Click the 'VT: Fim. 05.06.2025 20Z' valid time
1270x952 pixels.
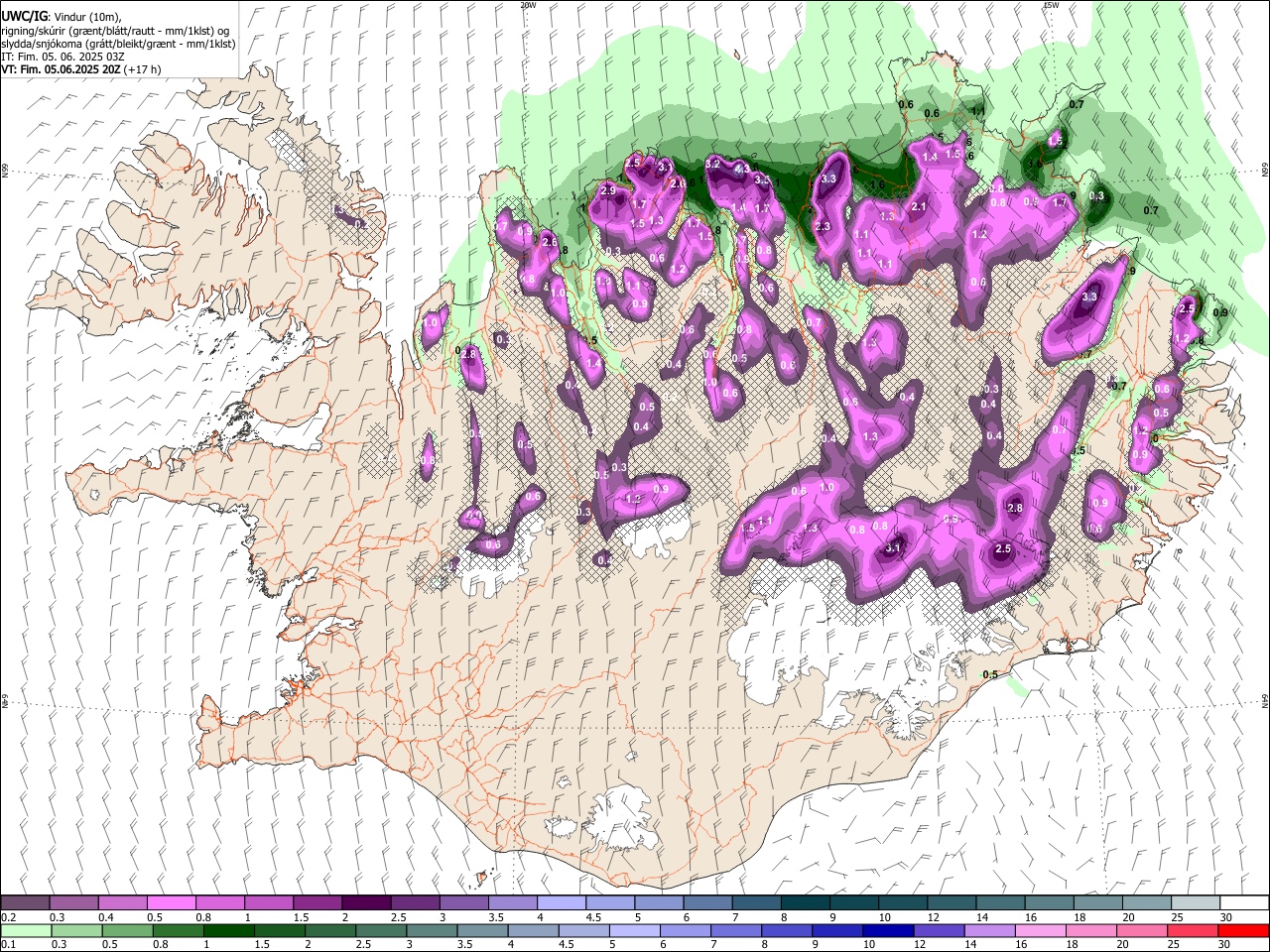[x=62, y=69]
